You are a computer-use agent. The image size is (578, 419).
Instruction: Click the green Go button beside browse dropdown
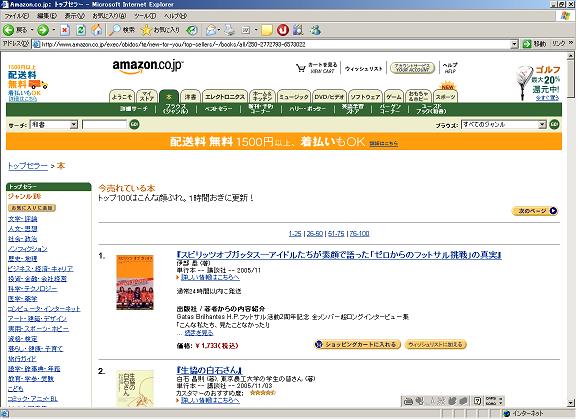(x=554, y=125)
